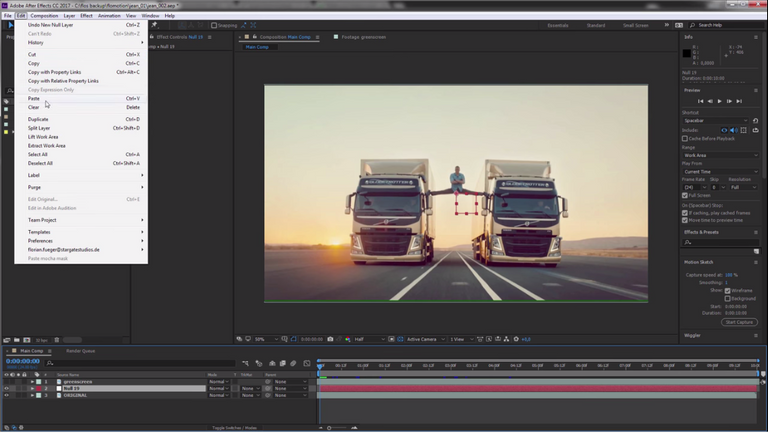Screen dimensions: 768x433
Task: Click the hide shy layers icon in timeline
Action: pos(272,363)
